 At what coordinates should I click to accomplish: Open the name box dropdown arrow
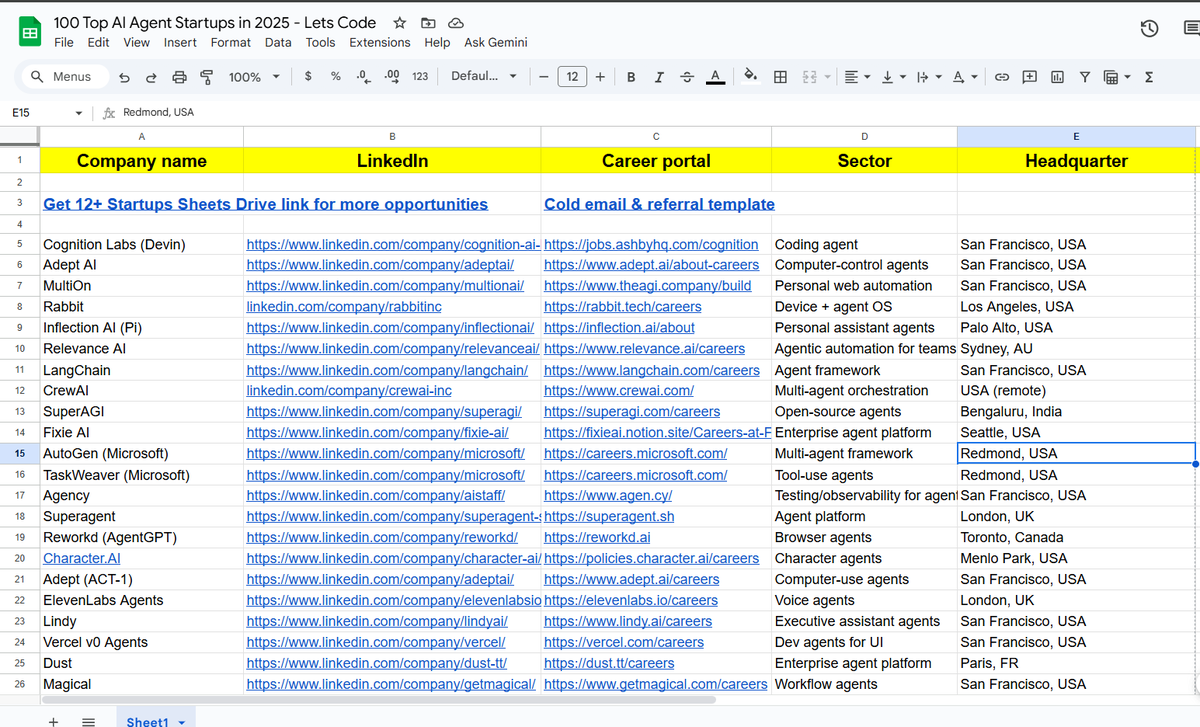[79, 113]
